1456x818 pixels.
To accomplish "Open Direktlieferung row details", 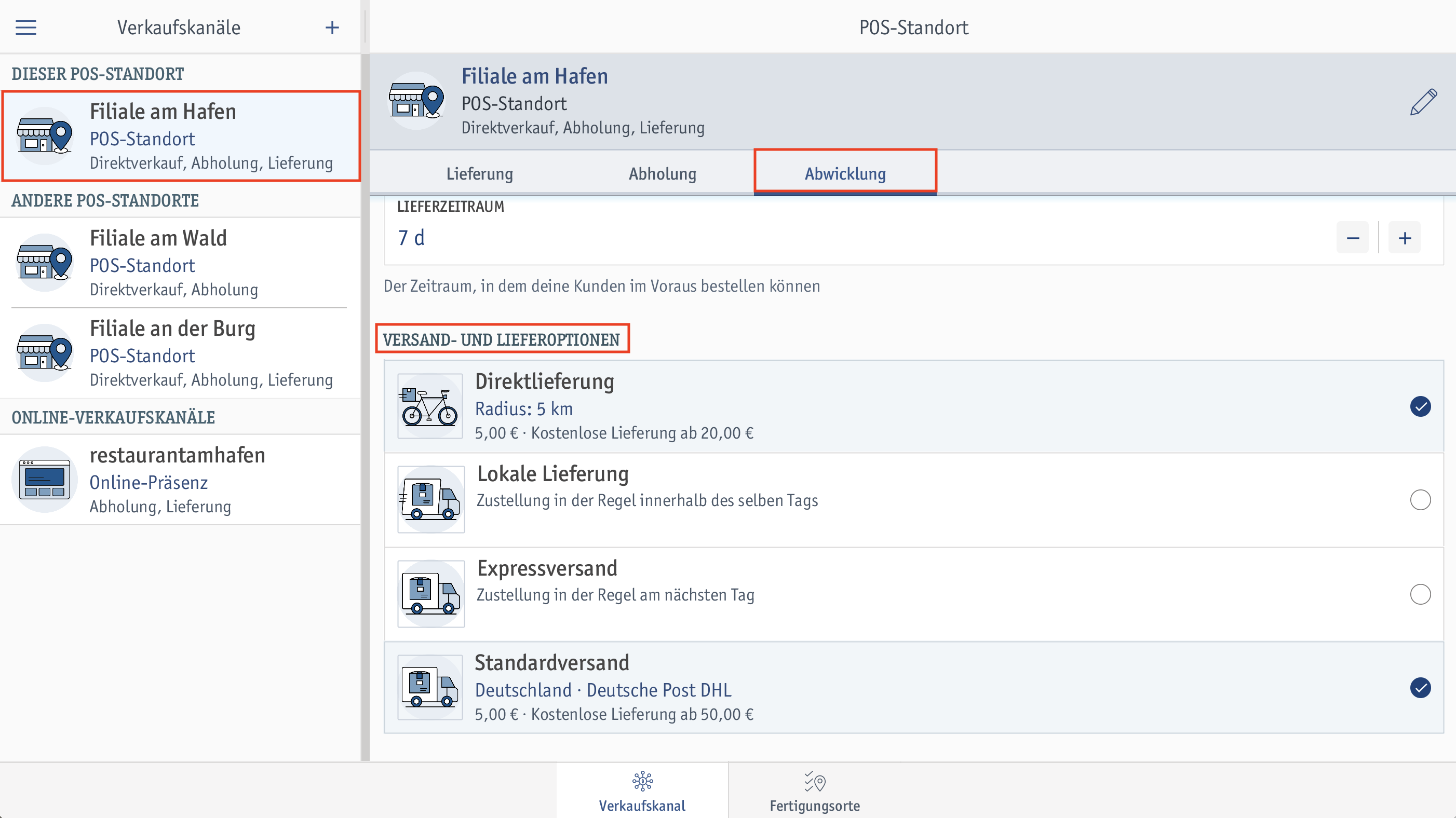I will click(914, 407).
